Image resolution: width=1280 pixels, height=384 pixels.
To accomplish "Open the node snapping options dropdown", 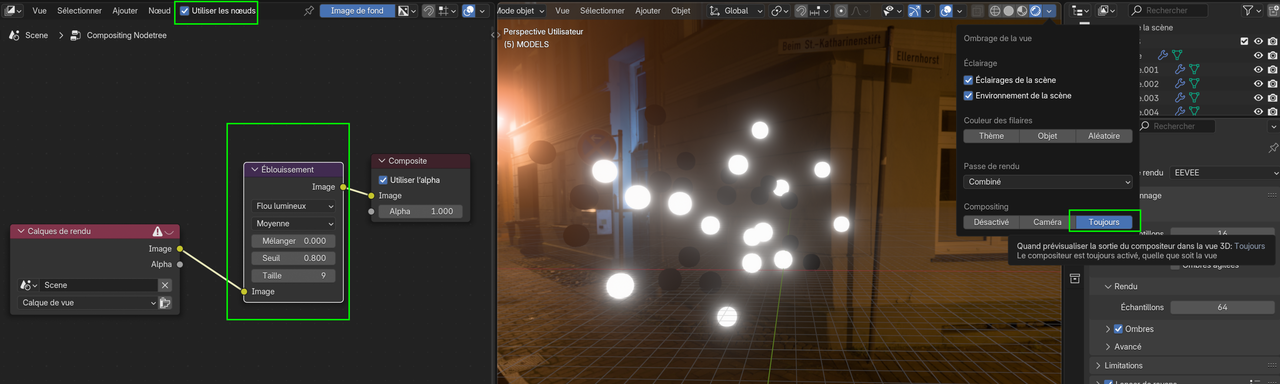I will (447, 10).
